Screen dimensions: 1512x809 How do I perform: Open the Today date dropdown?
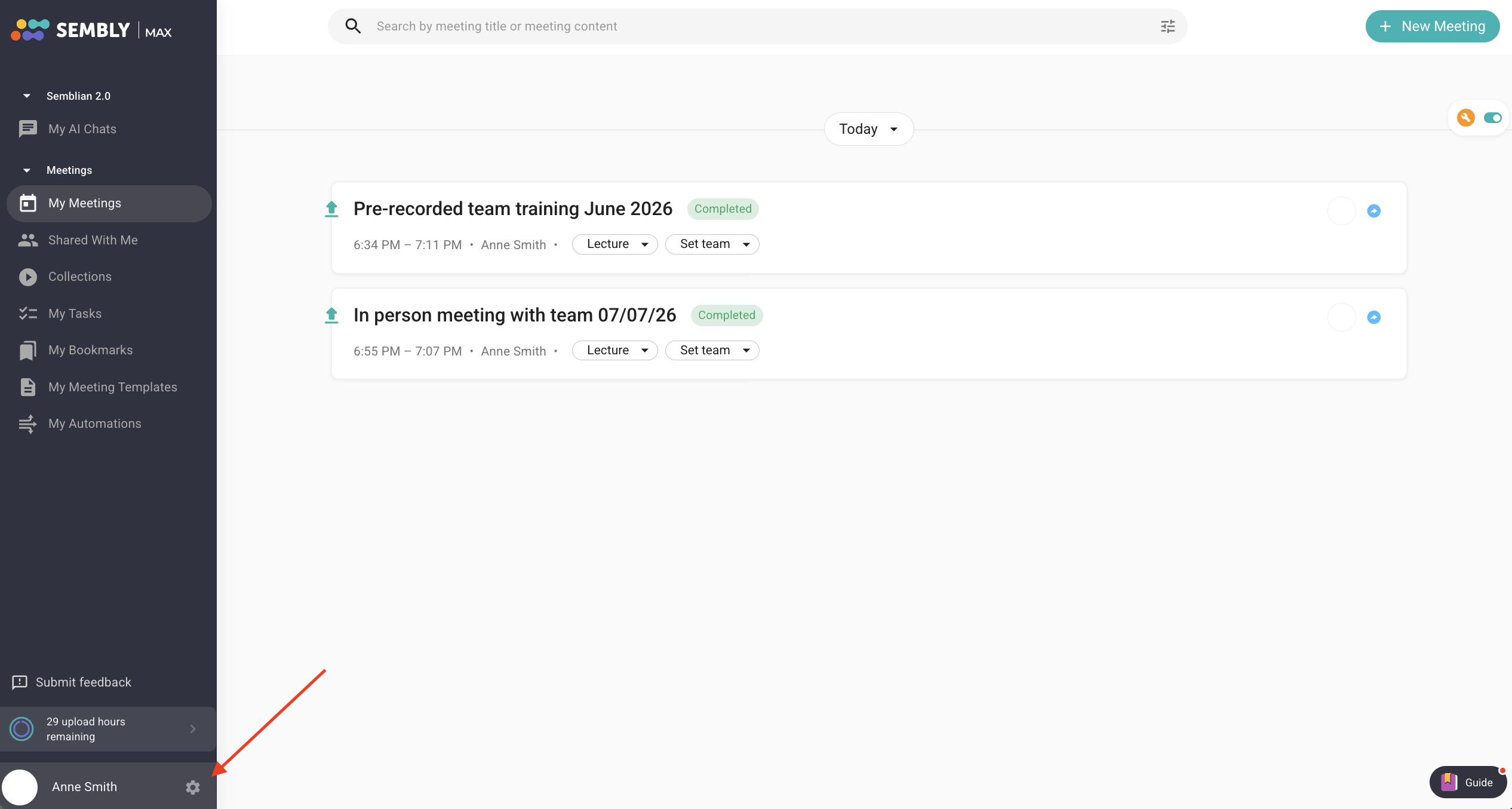point(868,129)
